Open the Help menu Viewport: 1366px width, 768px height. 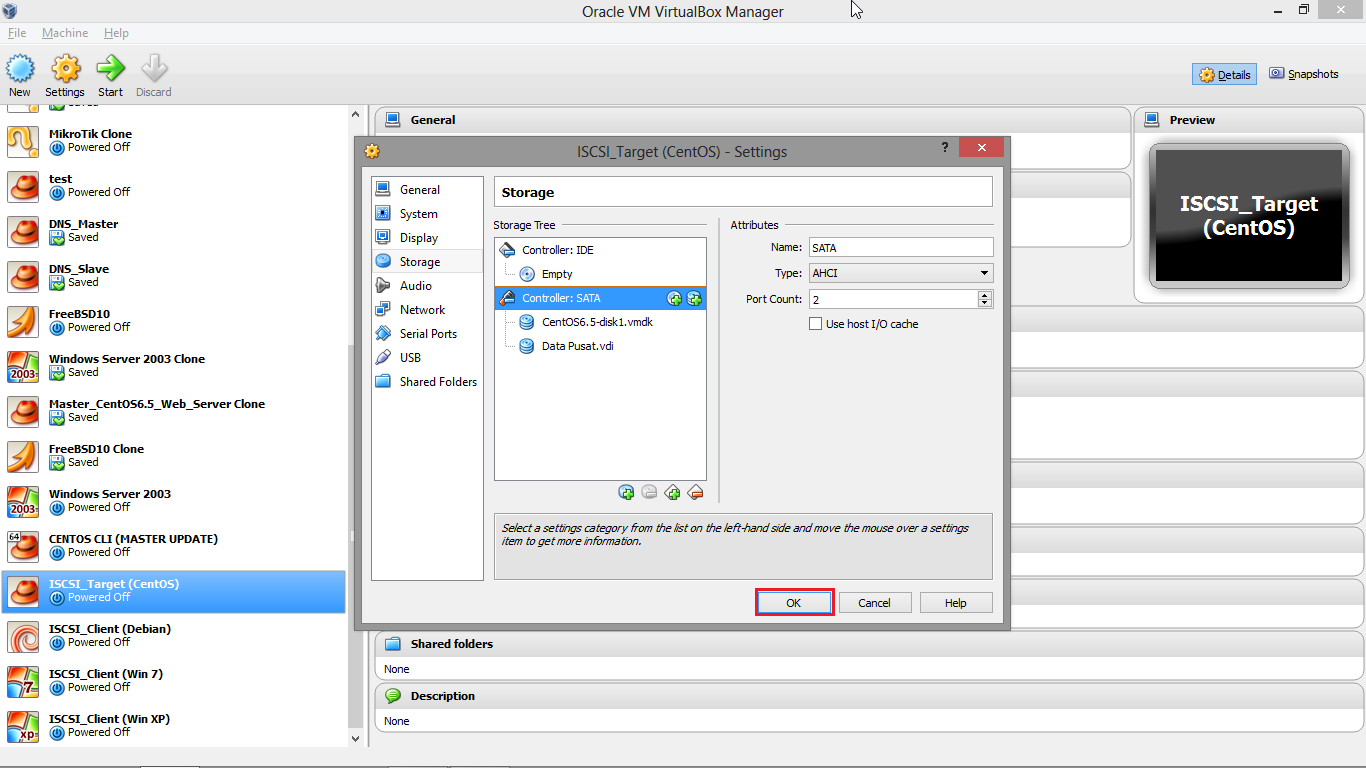116,33
